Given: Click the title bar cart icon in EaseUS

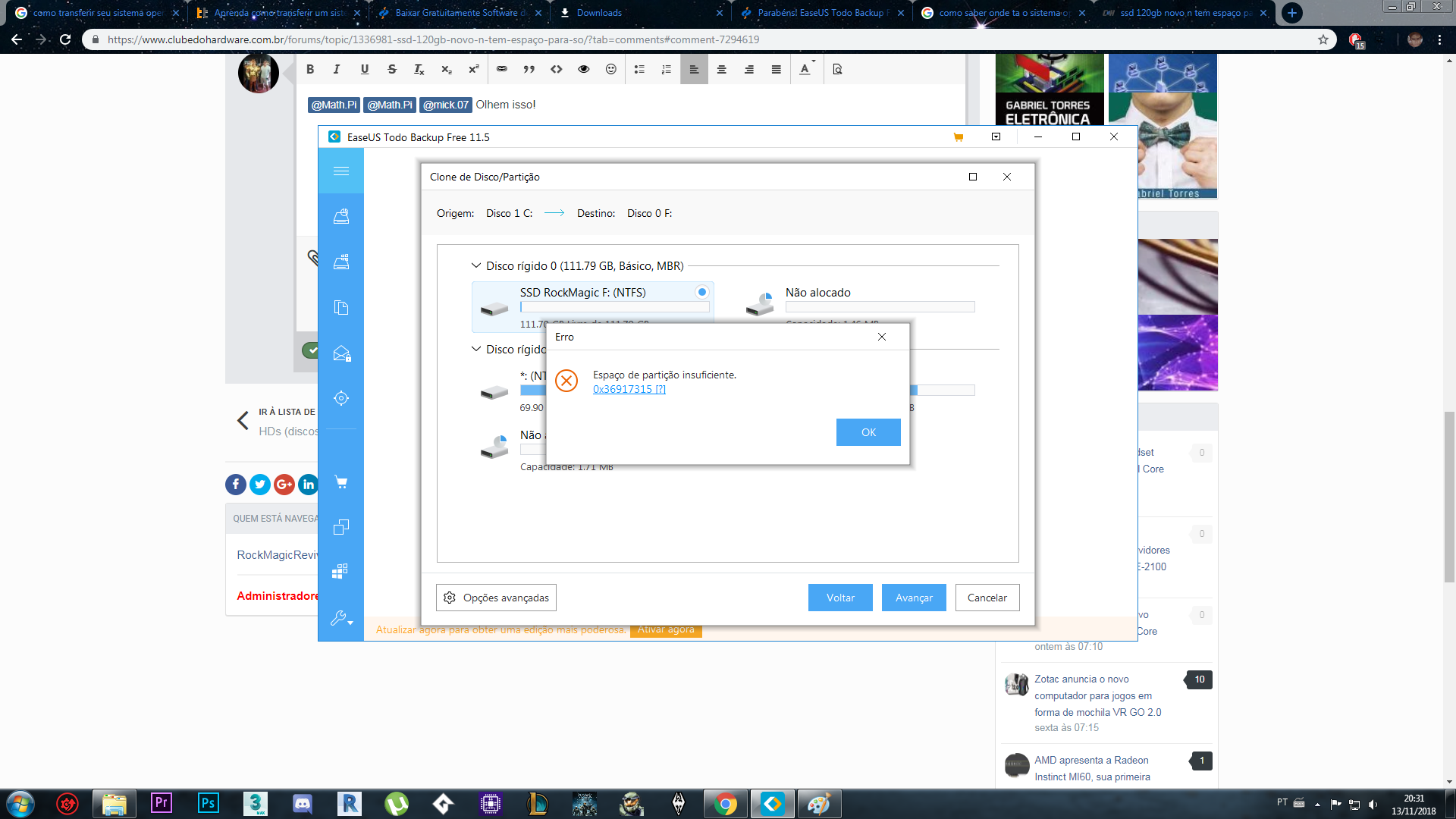Looking at the screenshot, I should click(959, 137).
